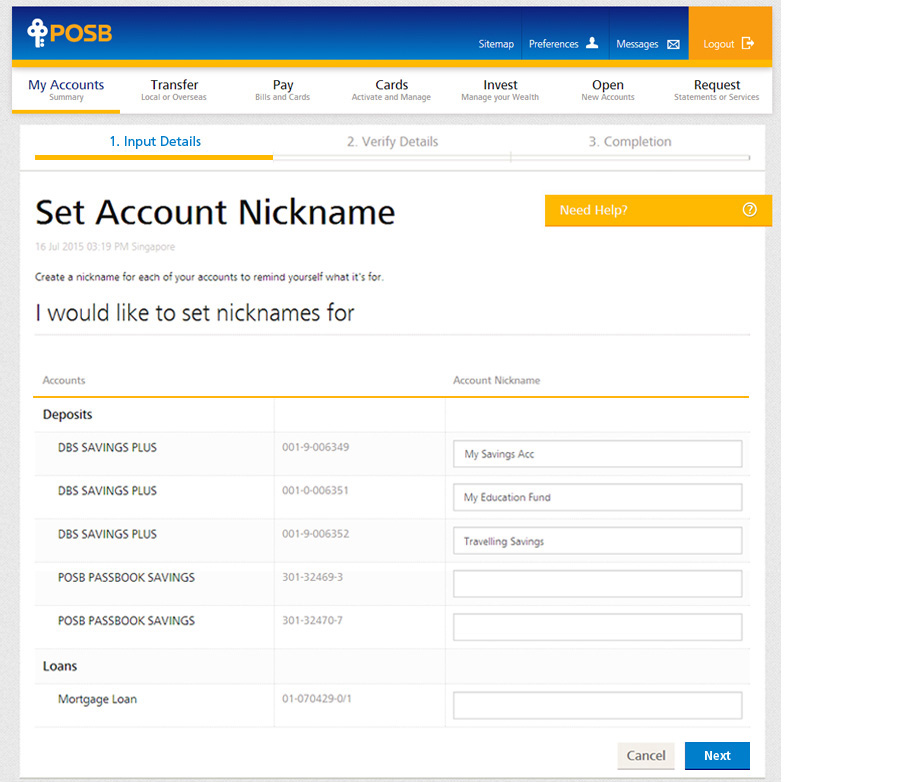
Task: Click the Cancel button
Action: point(645,756)
